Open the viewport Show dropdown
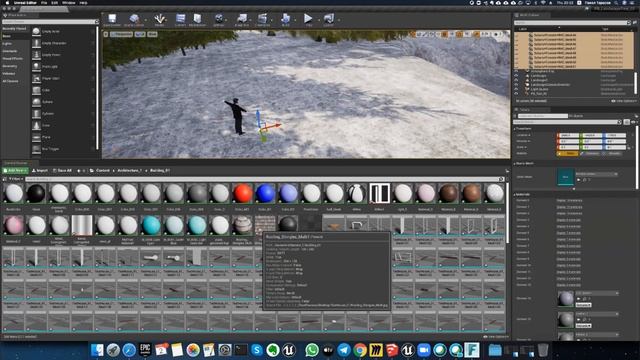This screenshot has height=360, width=640. click(x=152, y=34)
